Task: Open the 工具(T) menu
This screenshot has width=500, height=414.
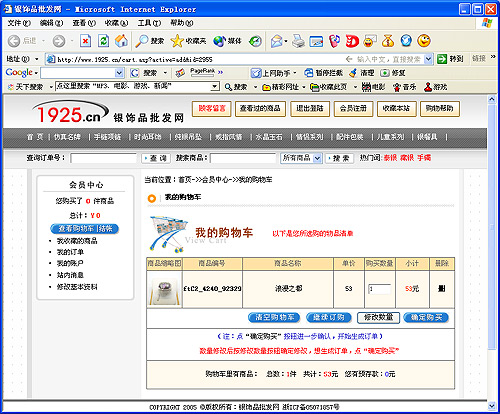Action: [149, 23]
